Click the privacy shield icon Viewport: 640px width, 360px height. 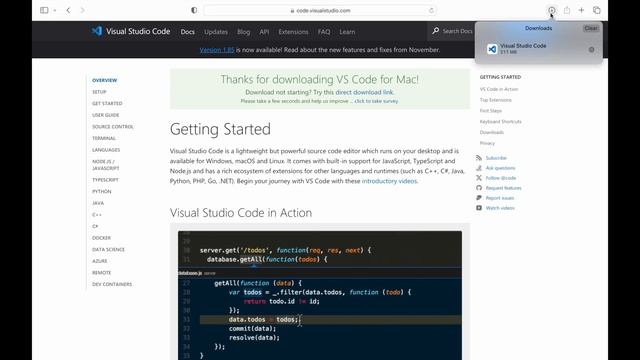(194, 10)
